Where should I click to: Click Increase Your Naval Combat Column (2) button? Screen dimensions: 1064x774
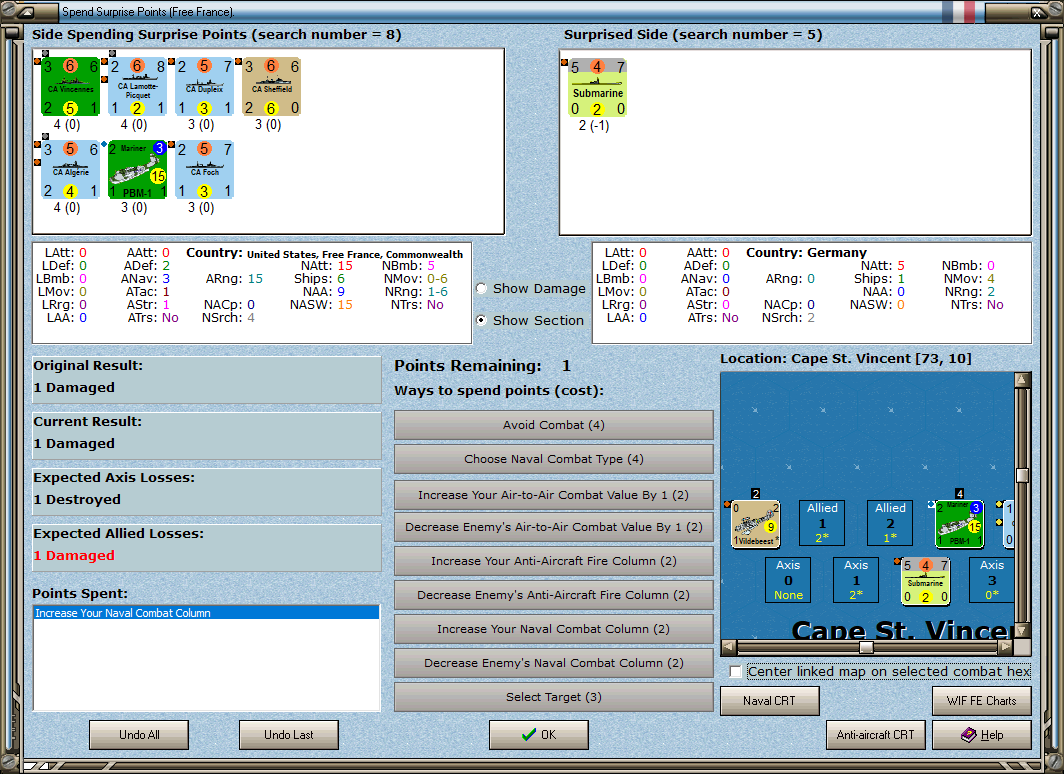point(554,629)
